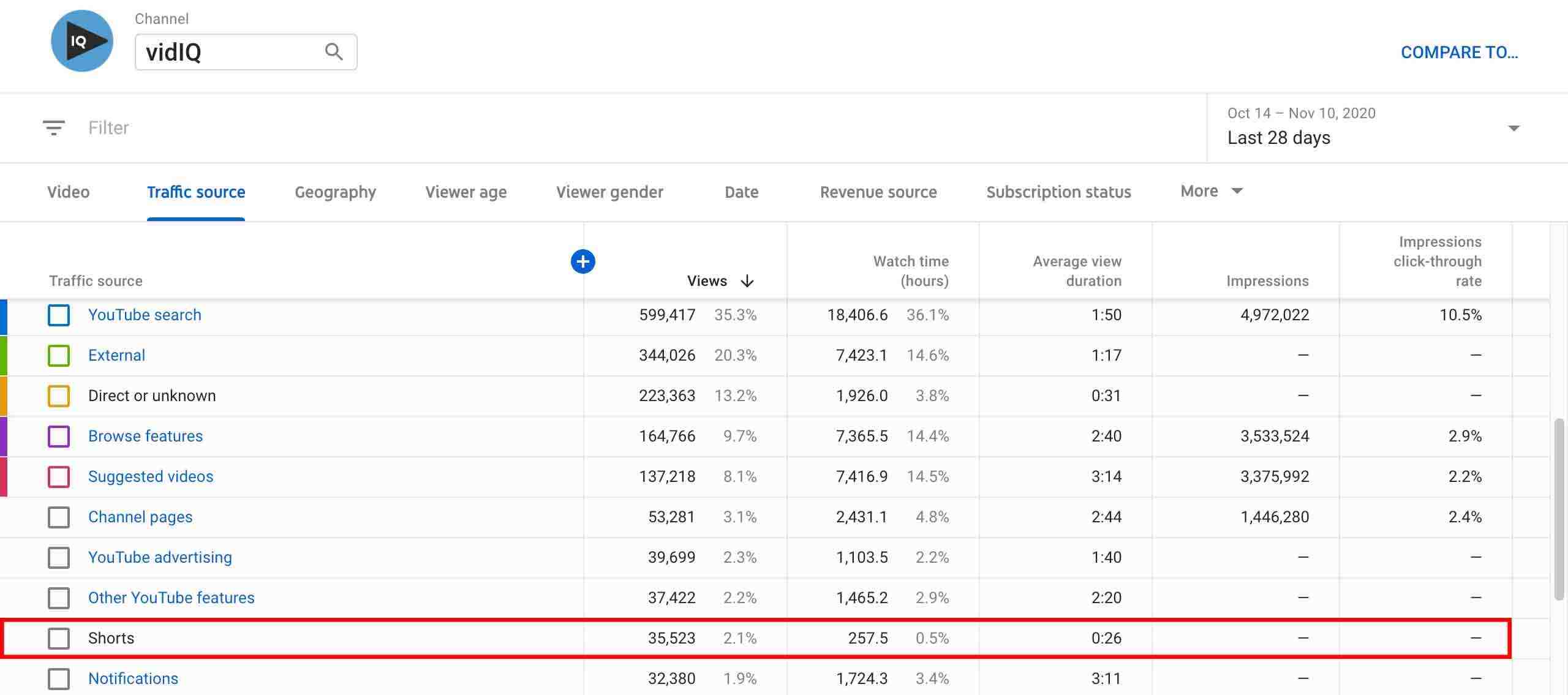Click the Traffic source tab
This screenshot has height=695, width=1568.
(x=195, y=191)
